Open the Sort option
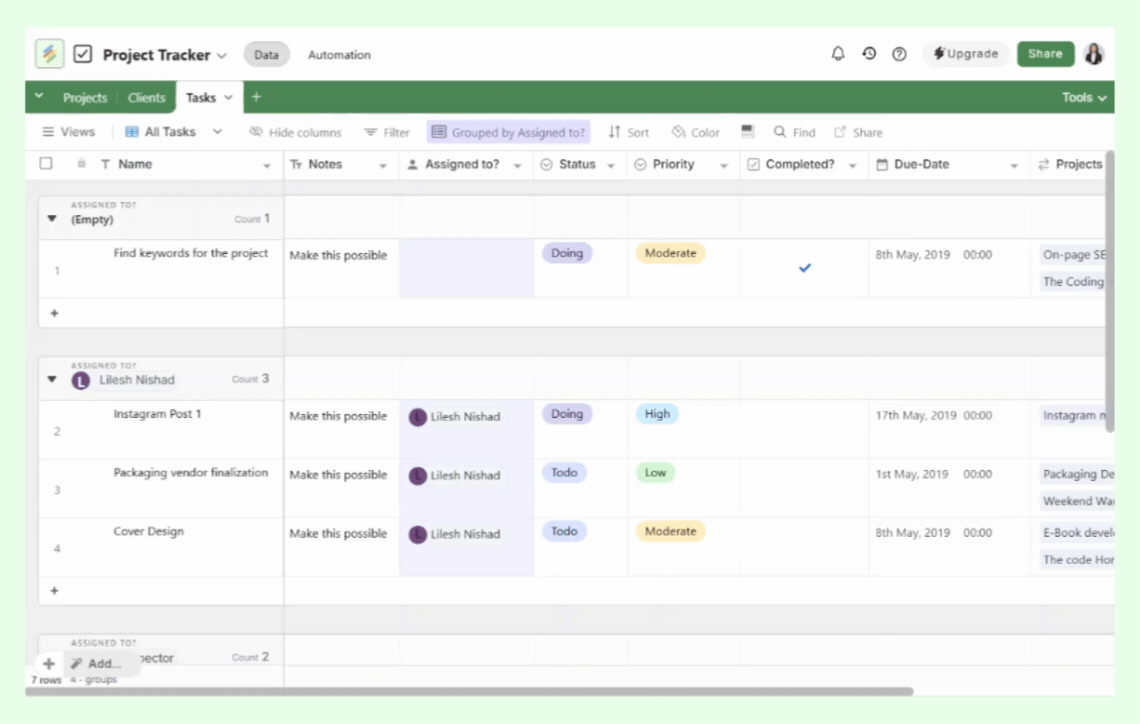 628,132
